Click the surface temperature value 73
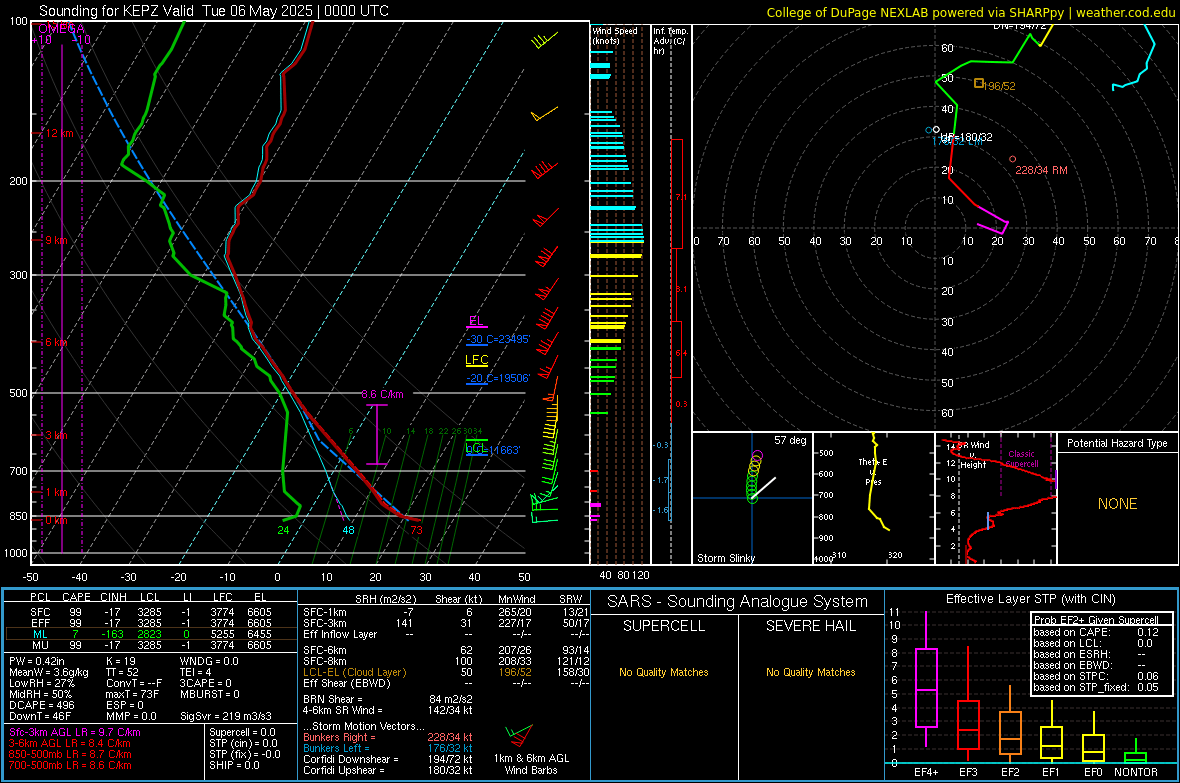Viewport: 1180px width, 783px height. [x=416, y=530]
